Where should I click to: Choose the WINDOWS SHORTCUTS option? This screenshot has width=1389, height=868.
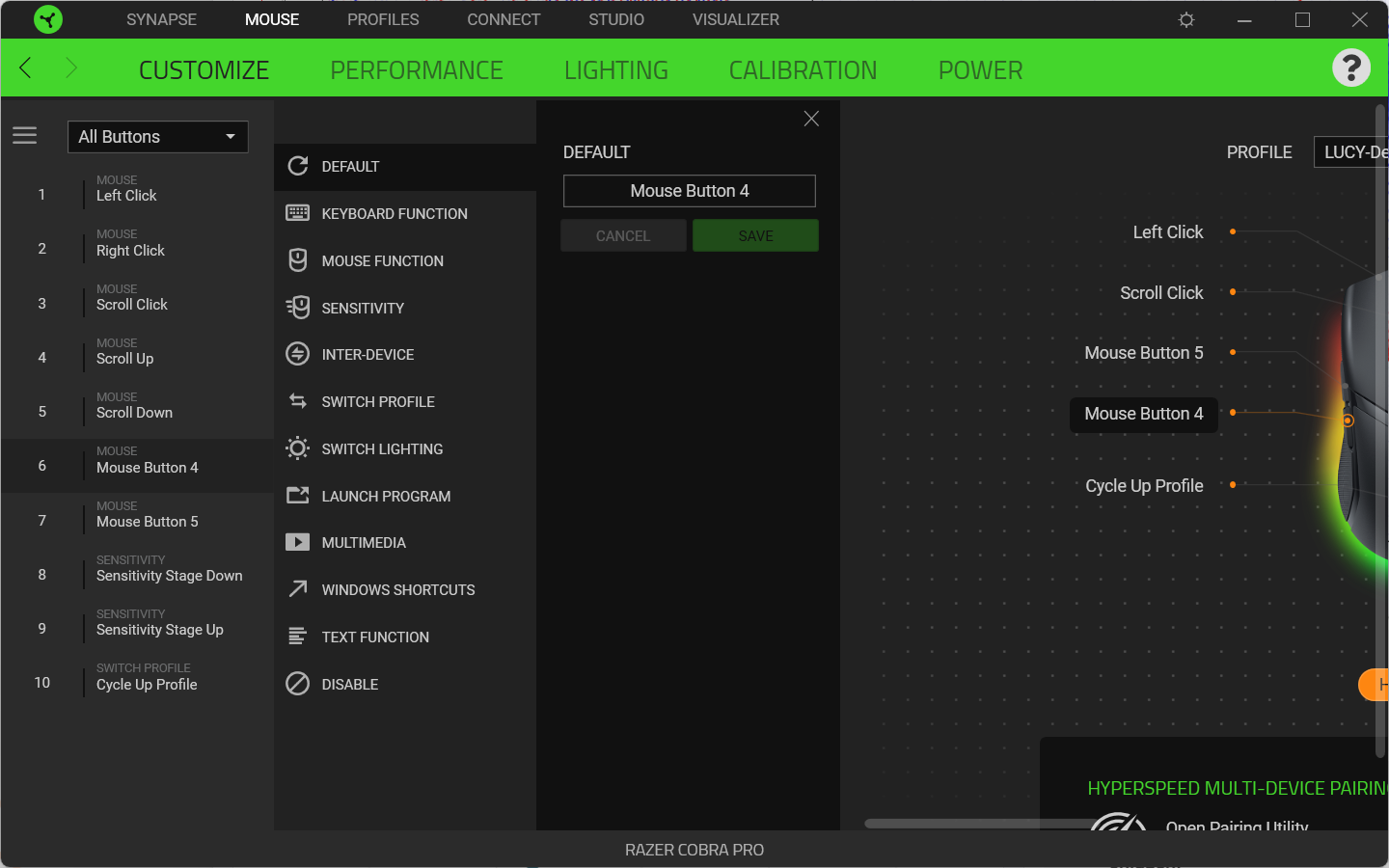coord(405,589)
